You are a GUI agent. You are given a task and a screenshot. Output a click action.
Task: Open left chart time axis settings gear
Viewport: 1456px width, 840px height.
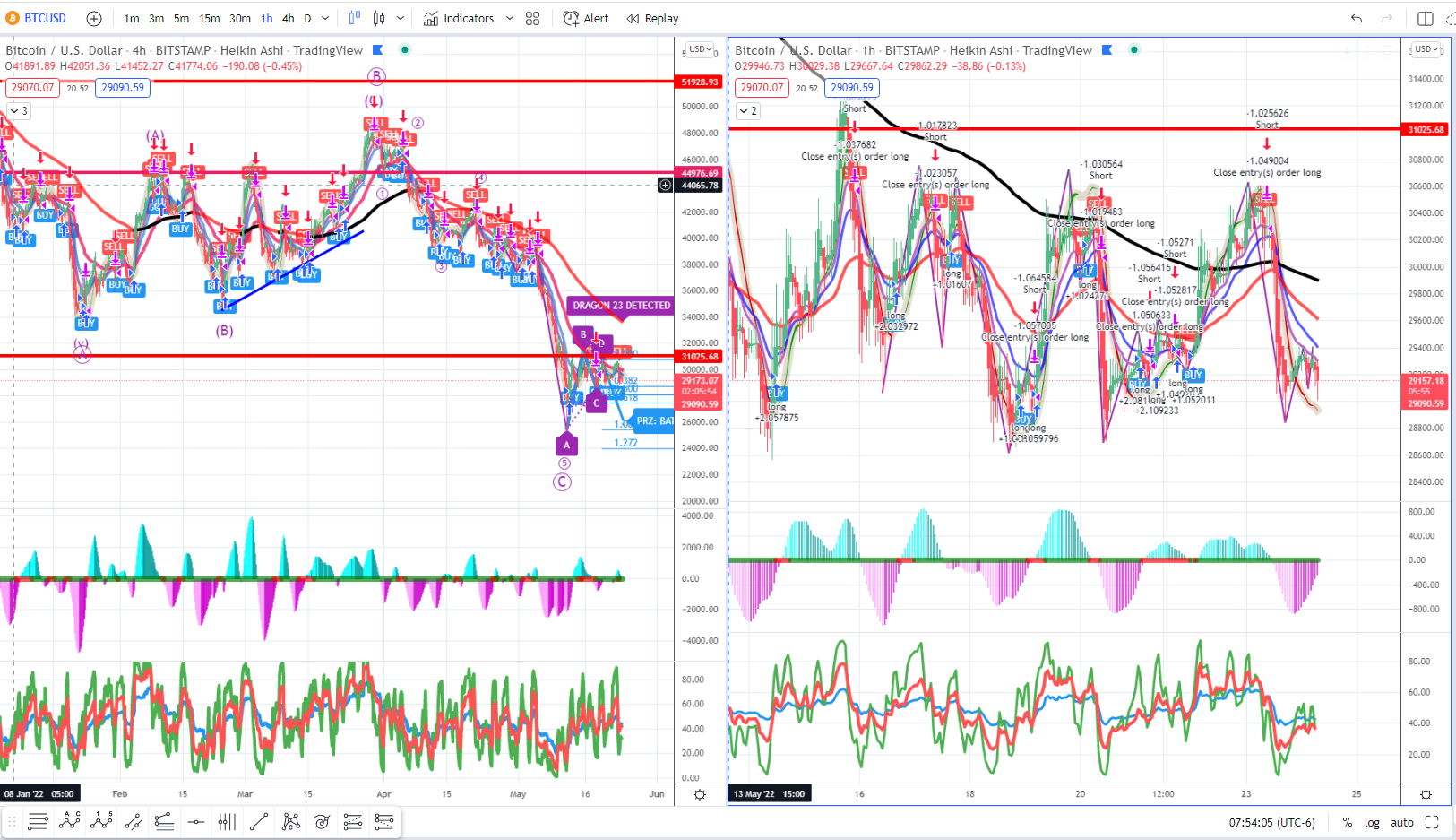pyautogui.click(x=700, y=794)
